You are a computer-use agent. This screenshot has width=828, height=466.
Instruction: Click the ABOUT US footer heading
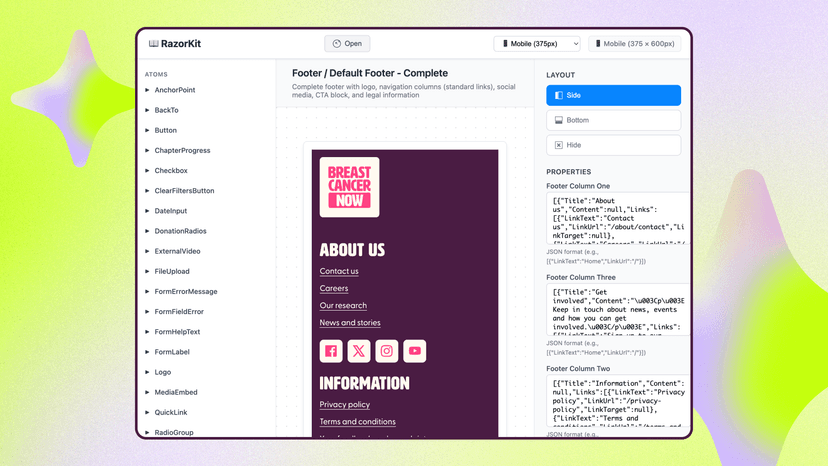click(352, 250)
